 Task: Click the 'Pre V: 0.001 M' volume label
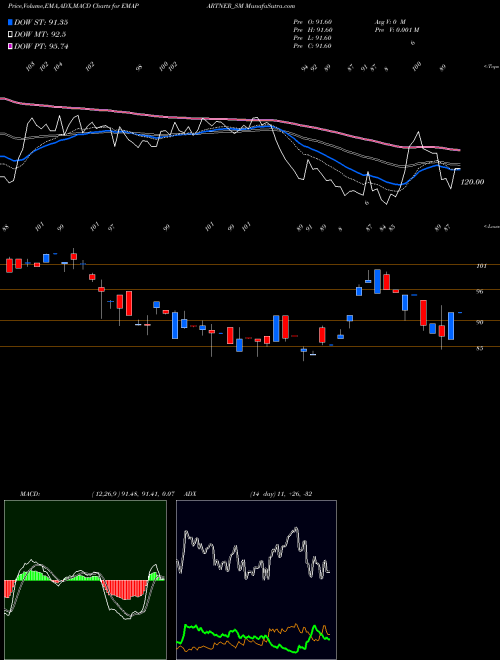pos(396,30)
